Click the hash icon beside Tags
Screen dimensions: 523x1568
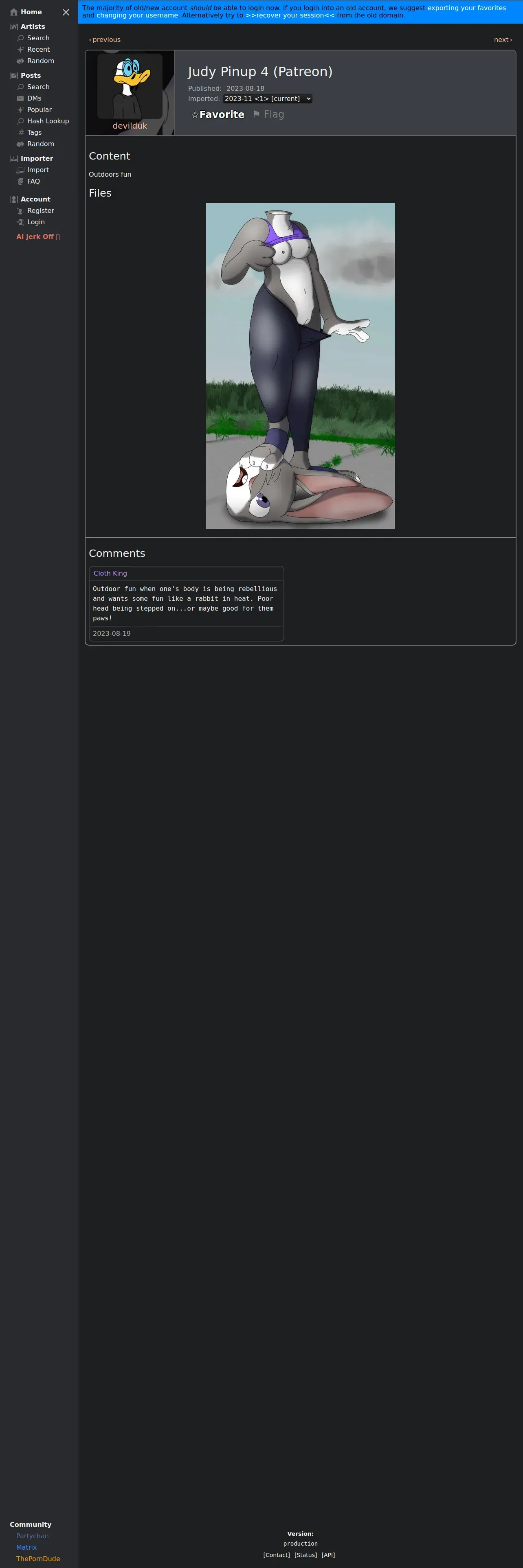coord(20,133)
